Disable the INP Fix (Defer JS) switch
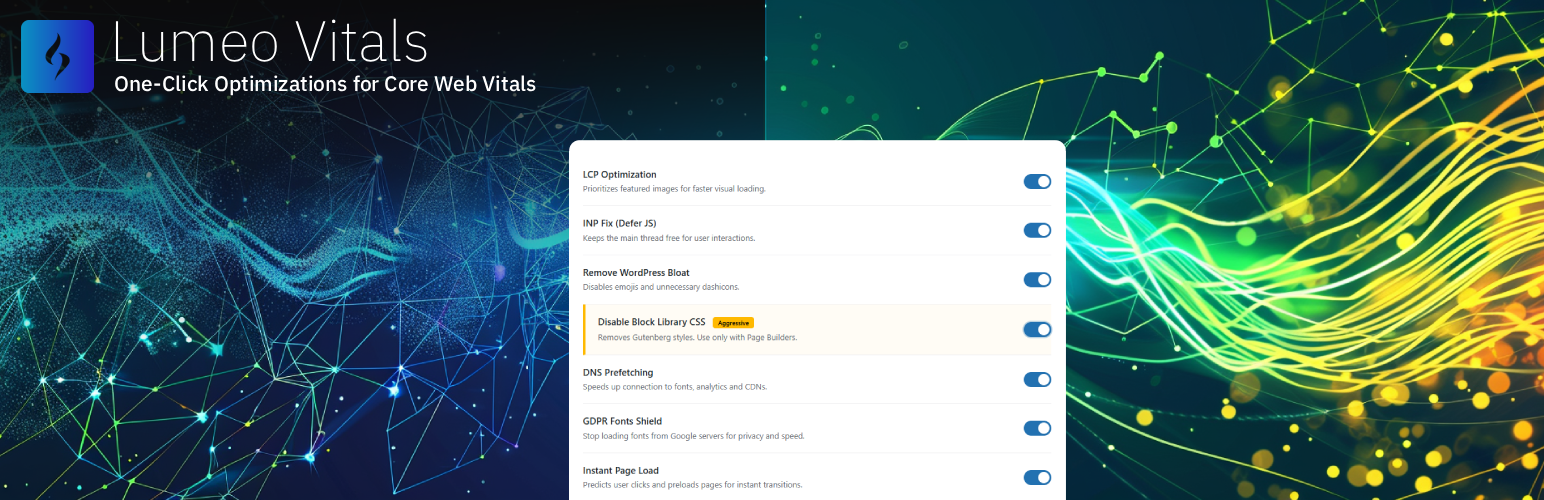 pos(1037,230)
